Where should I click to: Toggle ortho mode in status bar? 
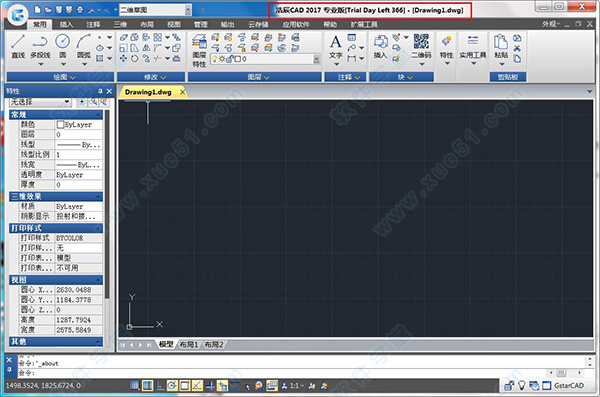pyautogui.click(x=160, y=386)
